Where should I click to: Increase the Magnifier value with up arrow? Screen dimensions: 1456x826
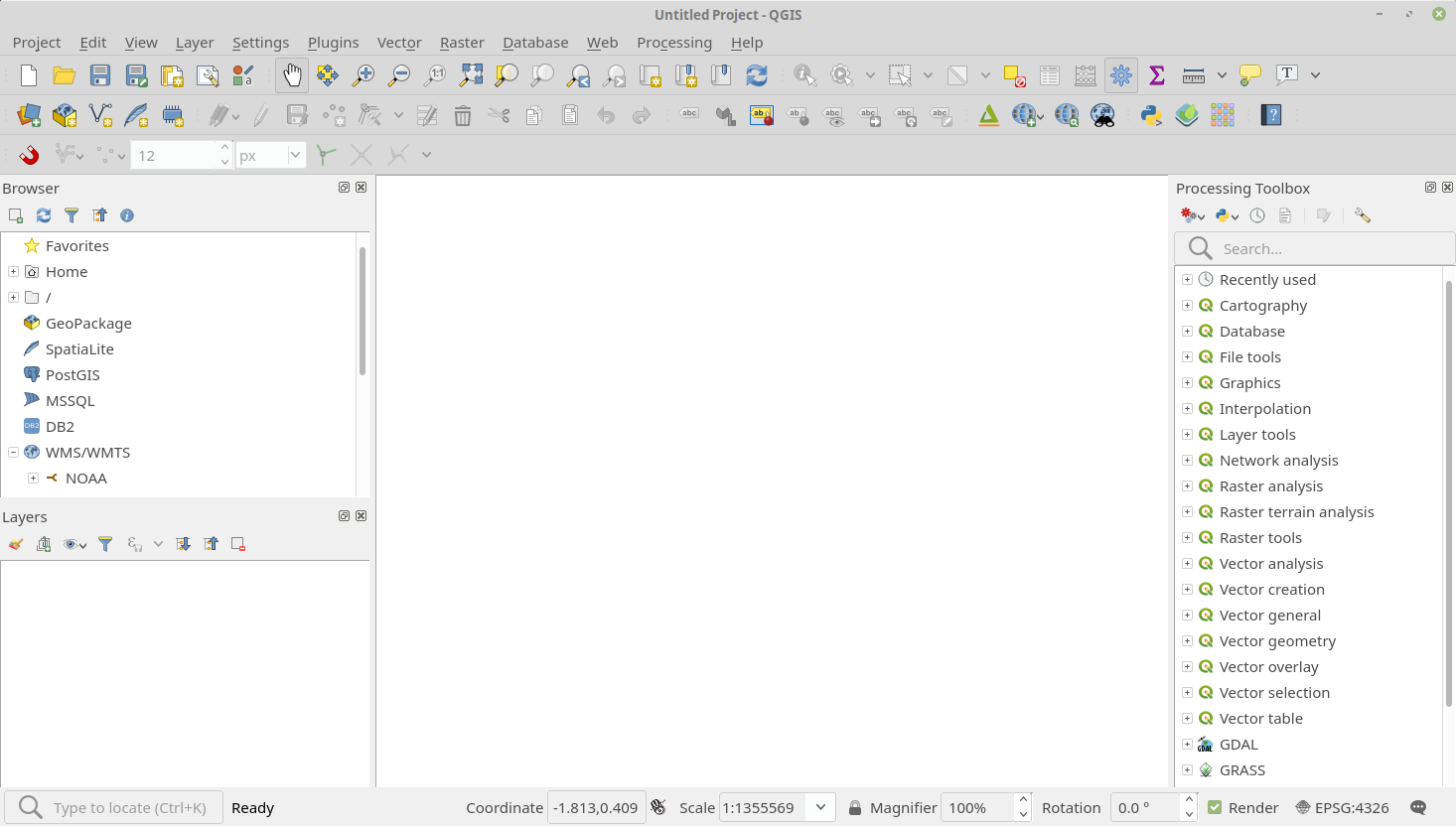click(1023, 800)
